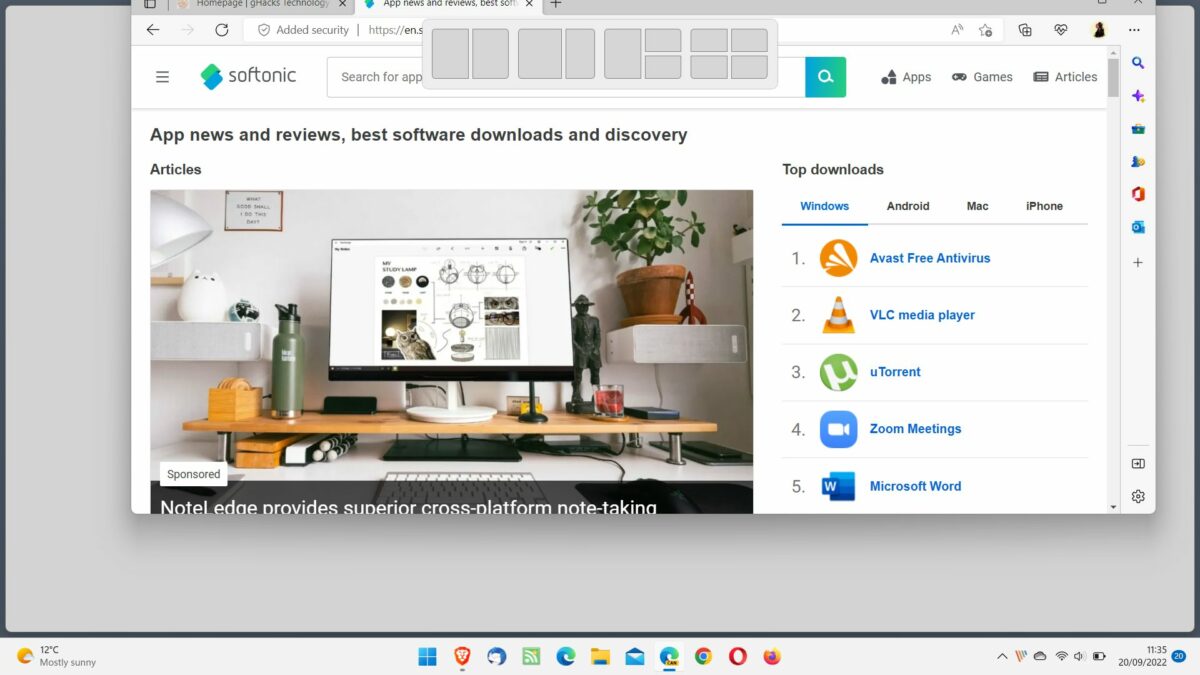The width and height of the screenshot is (1200, 675).
Task: Click the green search button
Action: pos(825,76)
